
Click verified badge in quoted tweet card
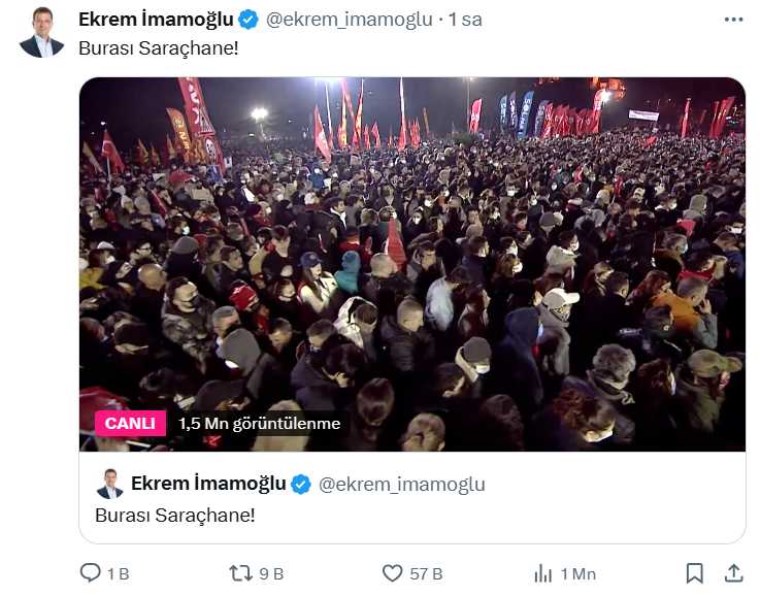pos(301,484)
